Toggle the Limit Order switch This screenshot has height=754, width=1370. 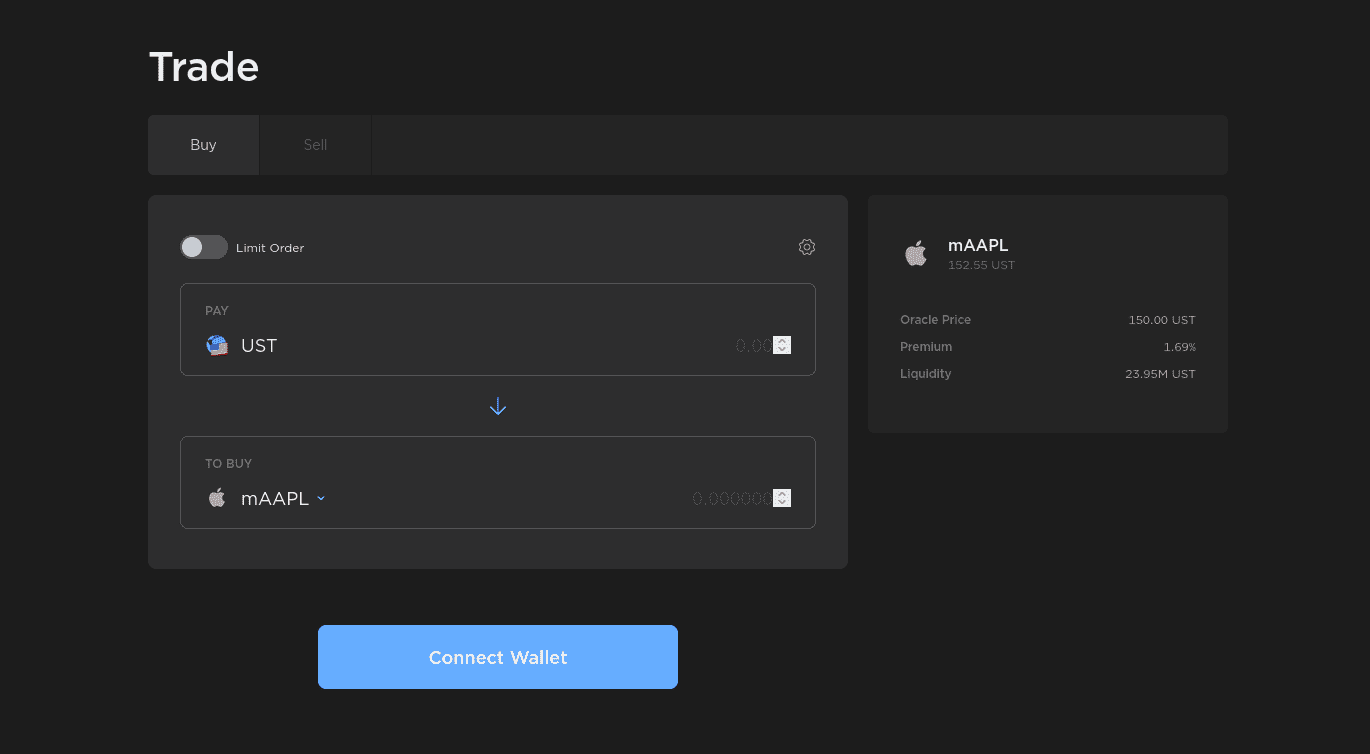(204, 247)
